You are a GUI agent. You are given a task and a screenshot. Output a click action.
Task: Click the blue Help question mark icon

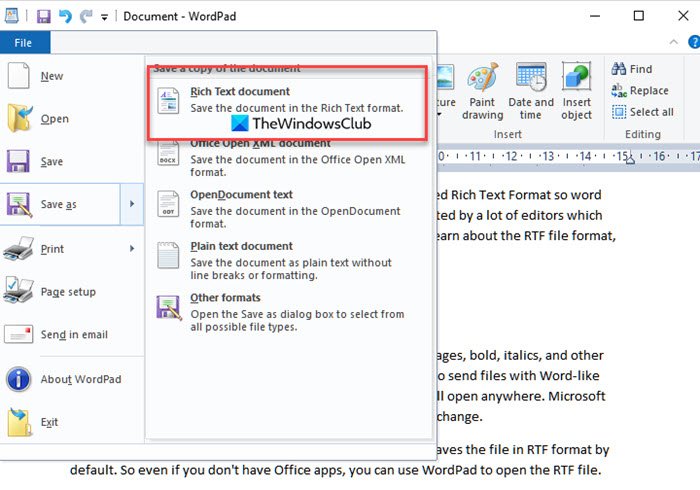694,42
